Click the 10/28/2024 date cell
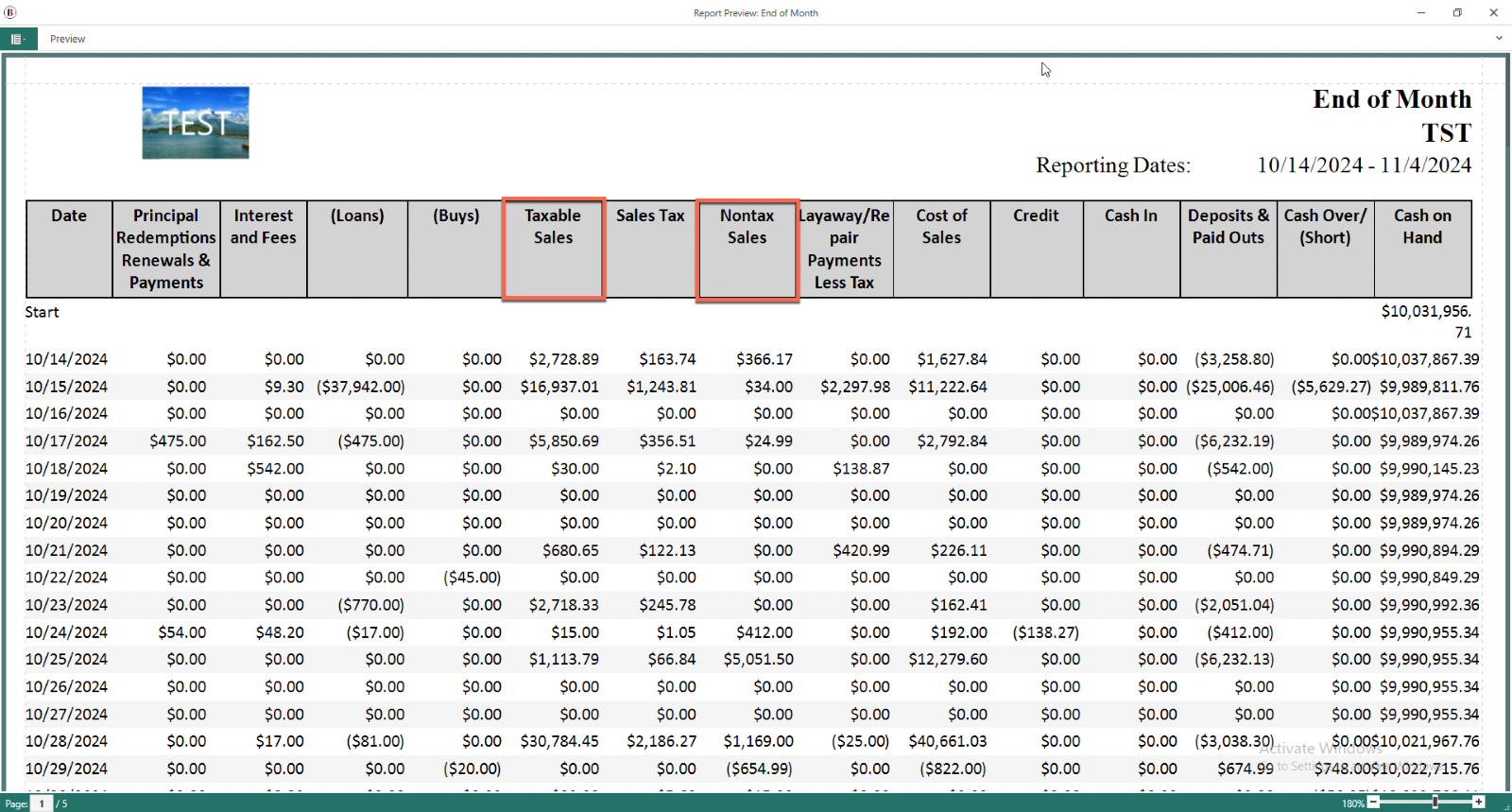1512x812 pixels. click(x=66, y=741)
